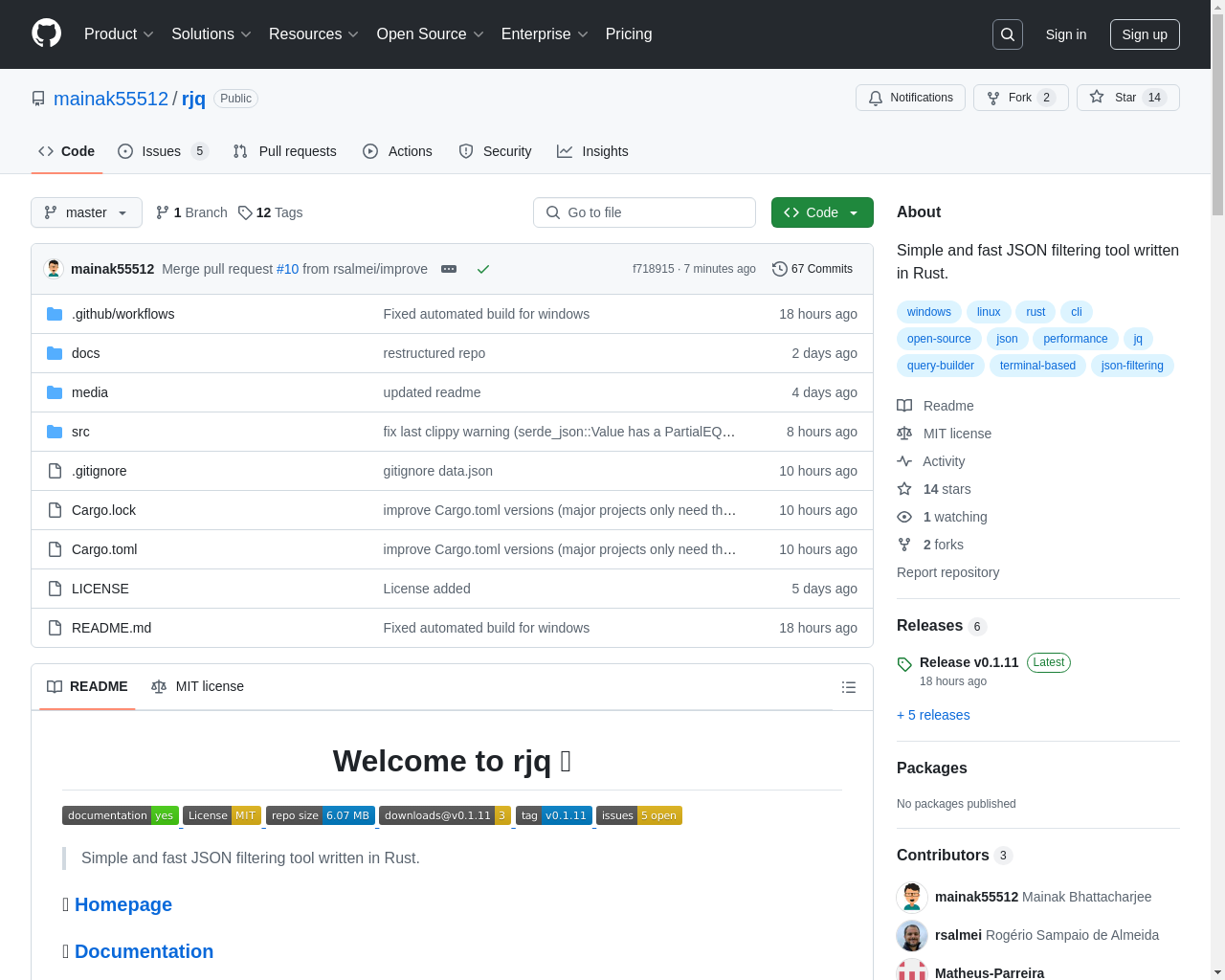Click the mainak55512 avatar in commit row
The height and width of the screenshot is (980, 1225).
click(54, 269)
